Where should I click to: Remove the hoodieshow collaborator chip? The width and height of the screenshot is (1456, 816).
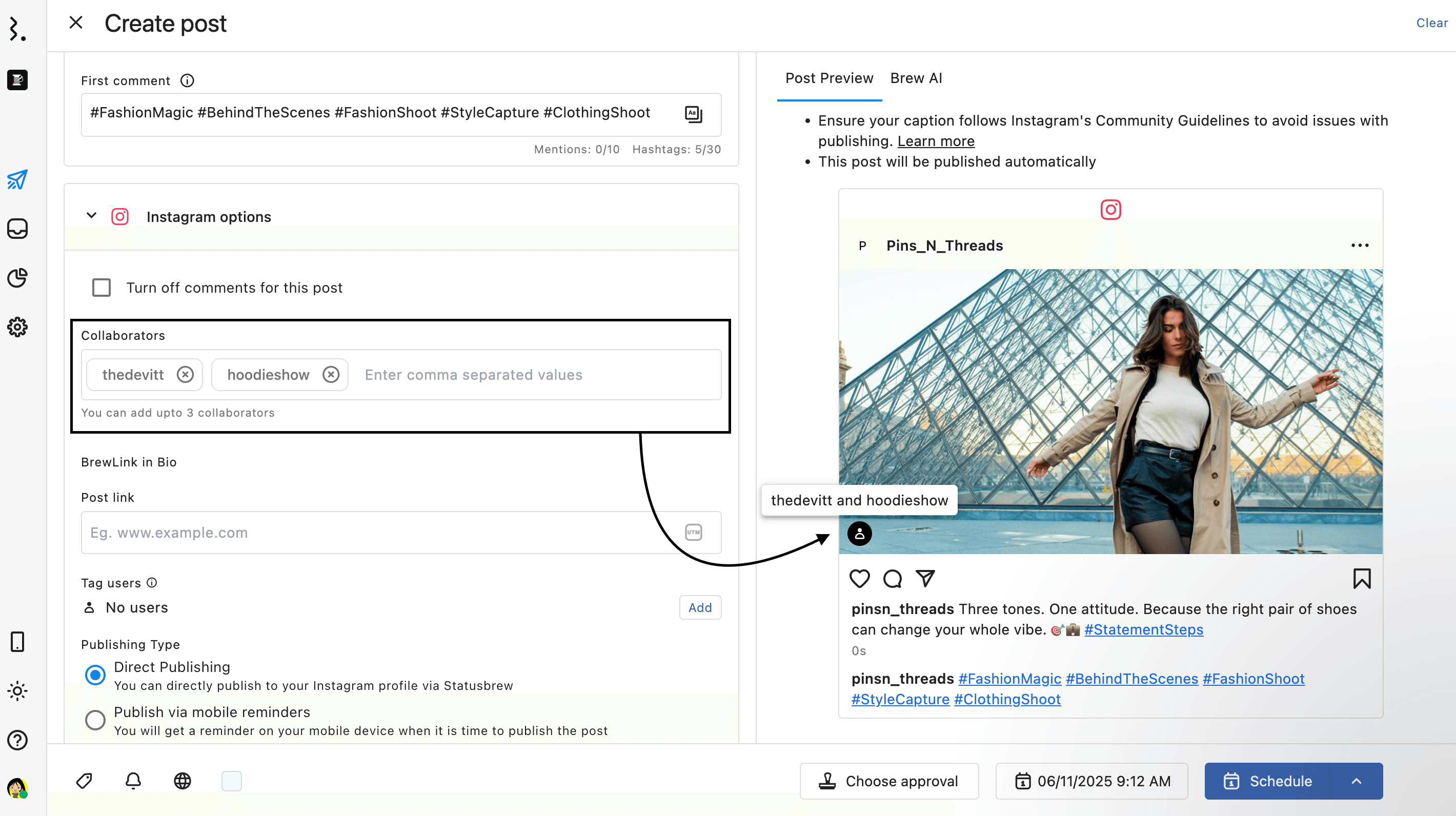pyautogui.click(x=331, y=375)
